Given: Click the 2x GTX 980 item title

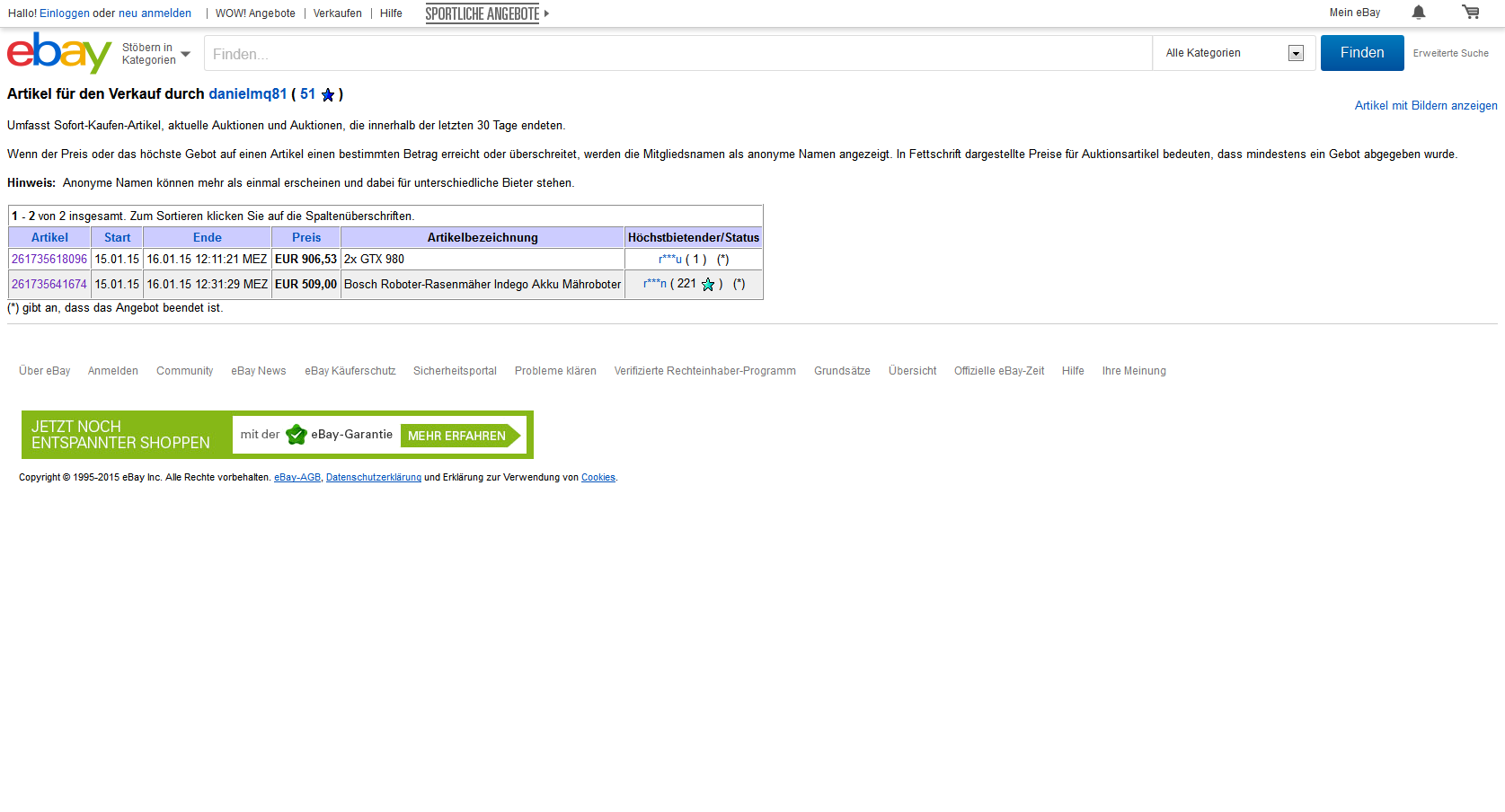Looking at the screenshot, I should (x=374, y=259).
